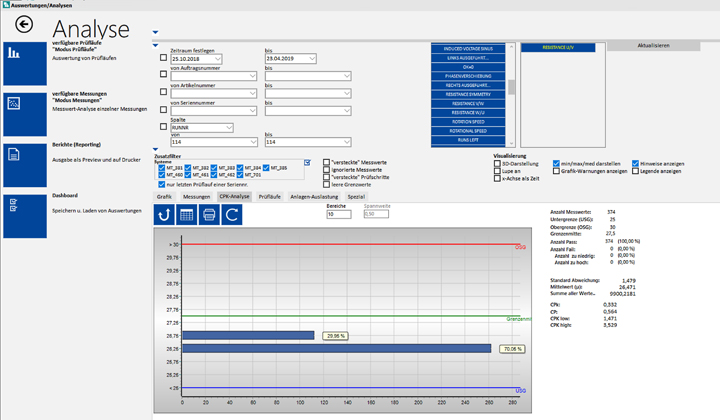Go back with the circled arrow icon
The height and width of the screenshot is (420, 720).
tap(24, 24)
